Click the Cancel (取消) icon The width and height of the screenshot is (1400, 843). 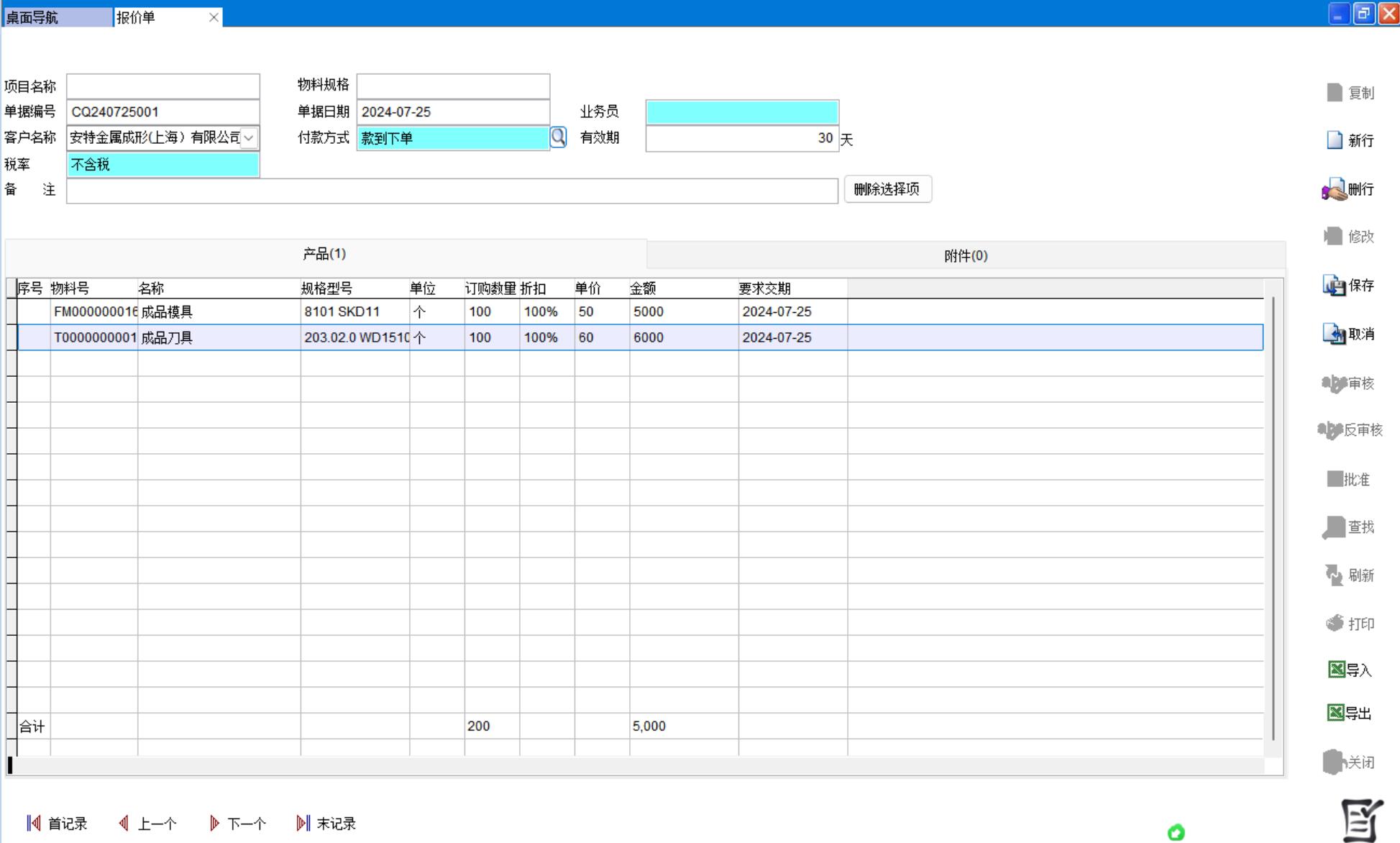1335,334
